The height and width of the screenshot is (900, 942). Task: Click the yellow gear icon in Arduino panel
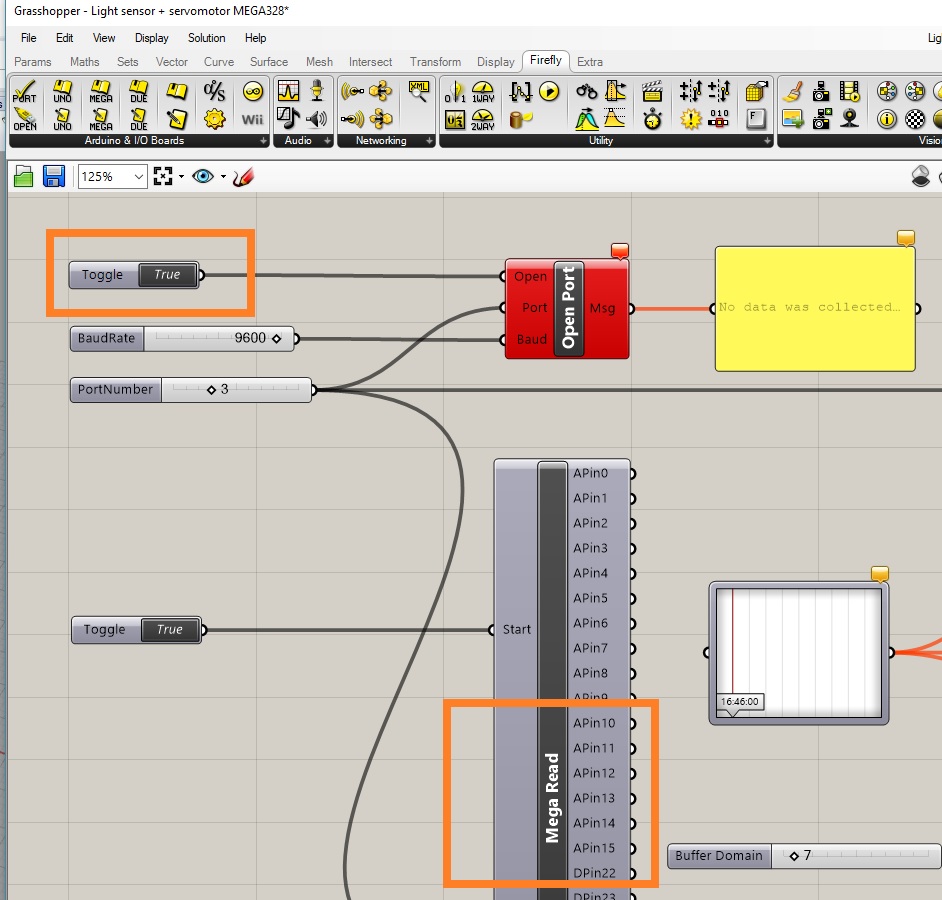pos(214,119)
